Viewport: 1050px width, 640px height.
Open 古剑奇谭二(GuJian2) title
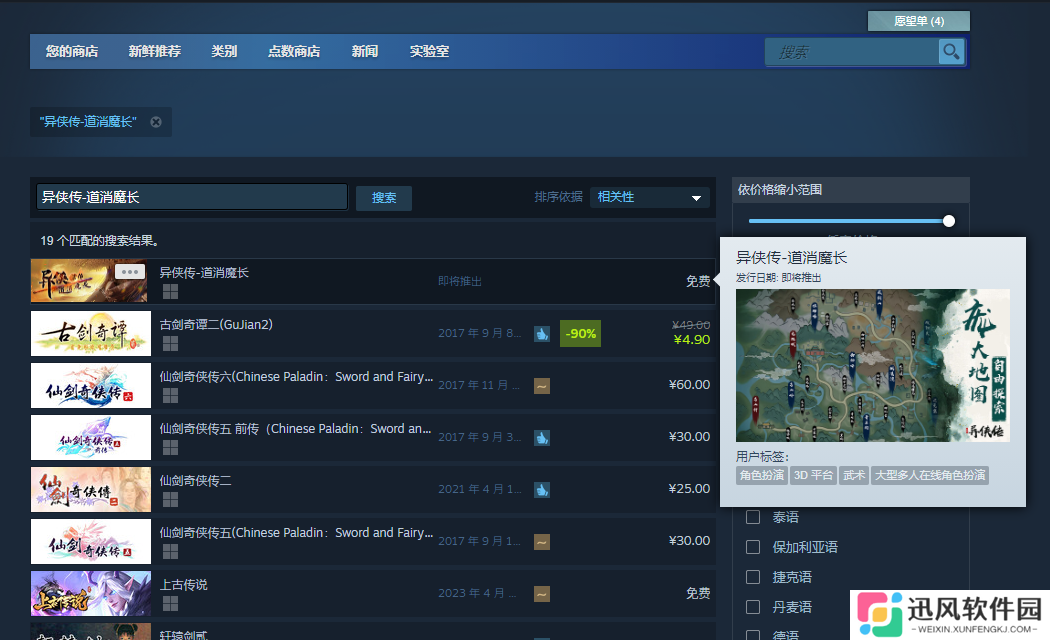pyautogui.click(x=216, y=325)
